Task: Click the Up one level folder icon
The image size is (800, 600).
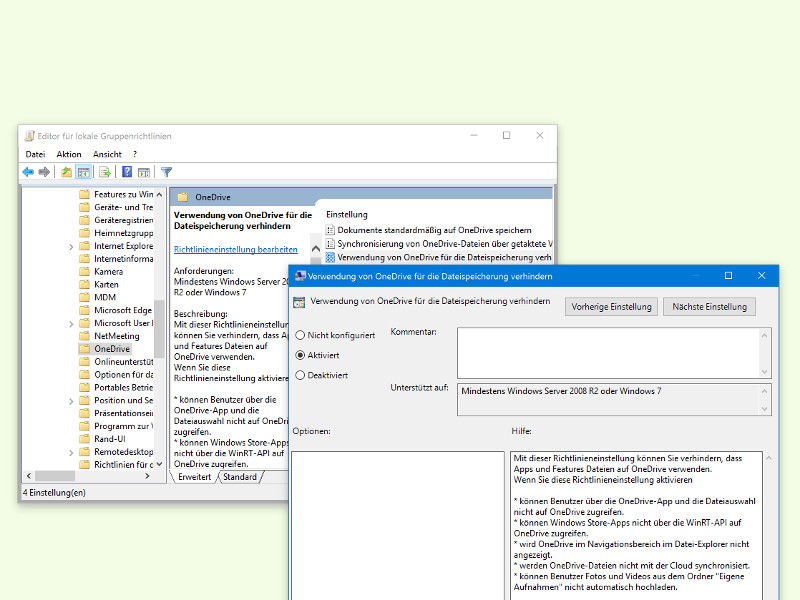Action: coord(66,172)
